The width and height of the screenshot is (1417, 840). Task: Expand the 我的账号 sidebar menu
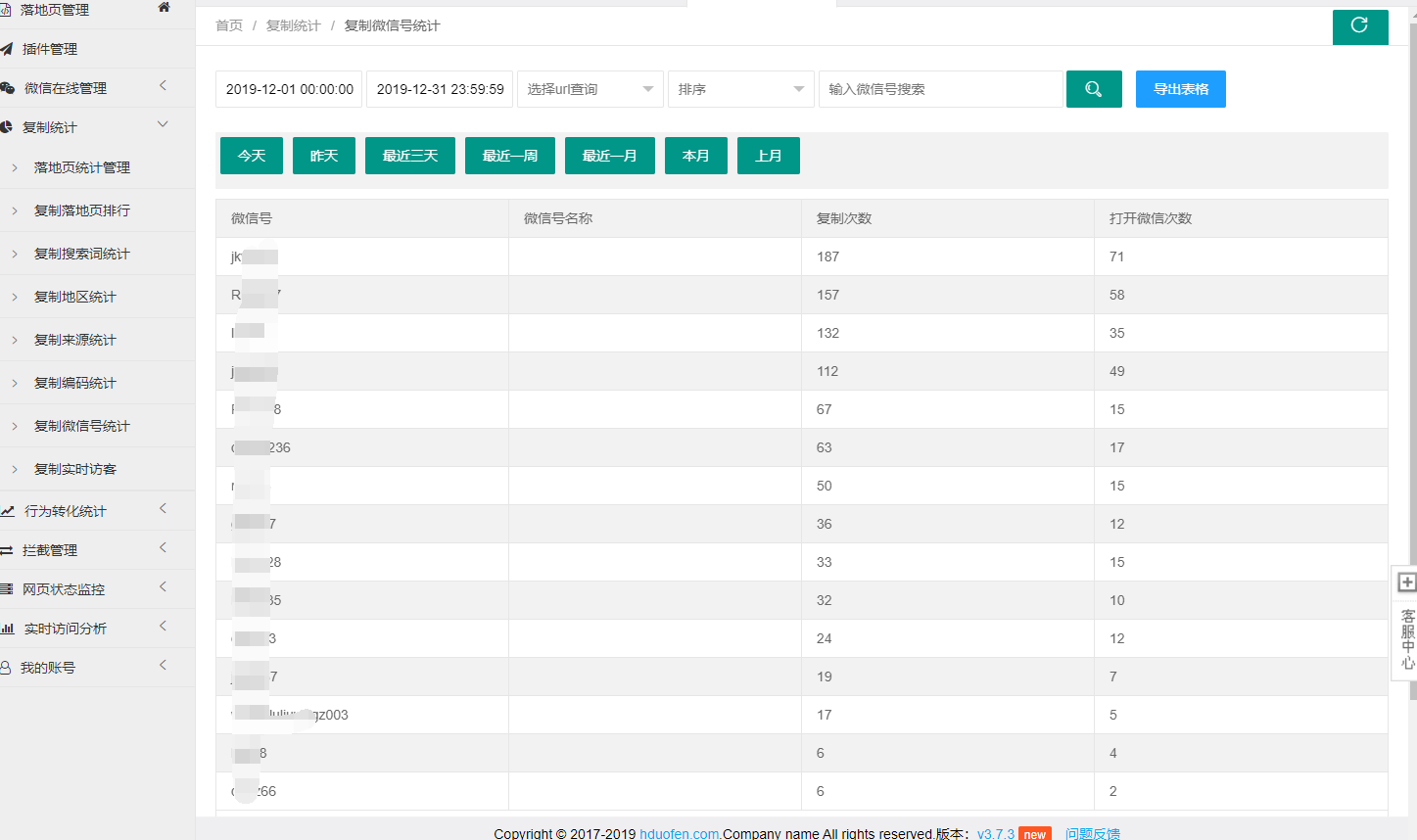coord(98,668)
